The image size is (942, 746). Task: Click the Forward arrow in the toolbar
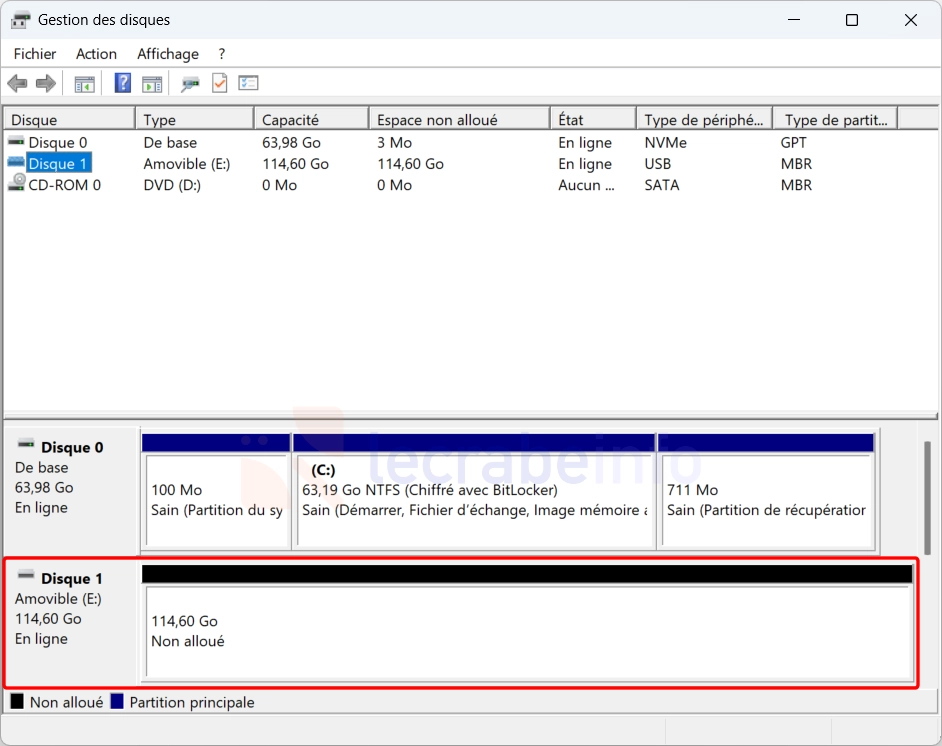[45, 84]
